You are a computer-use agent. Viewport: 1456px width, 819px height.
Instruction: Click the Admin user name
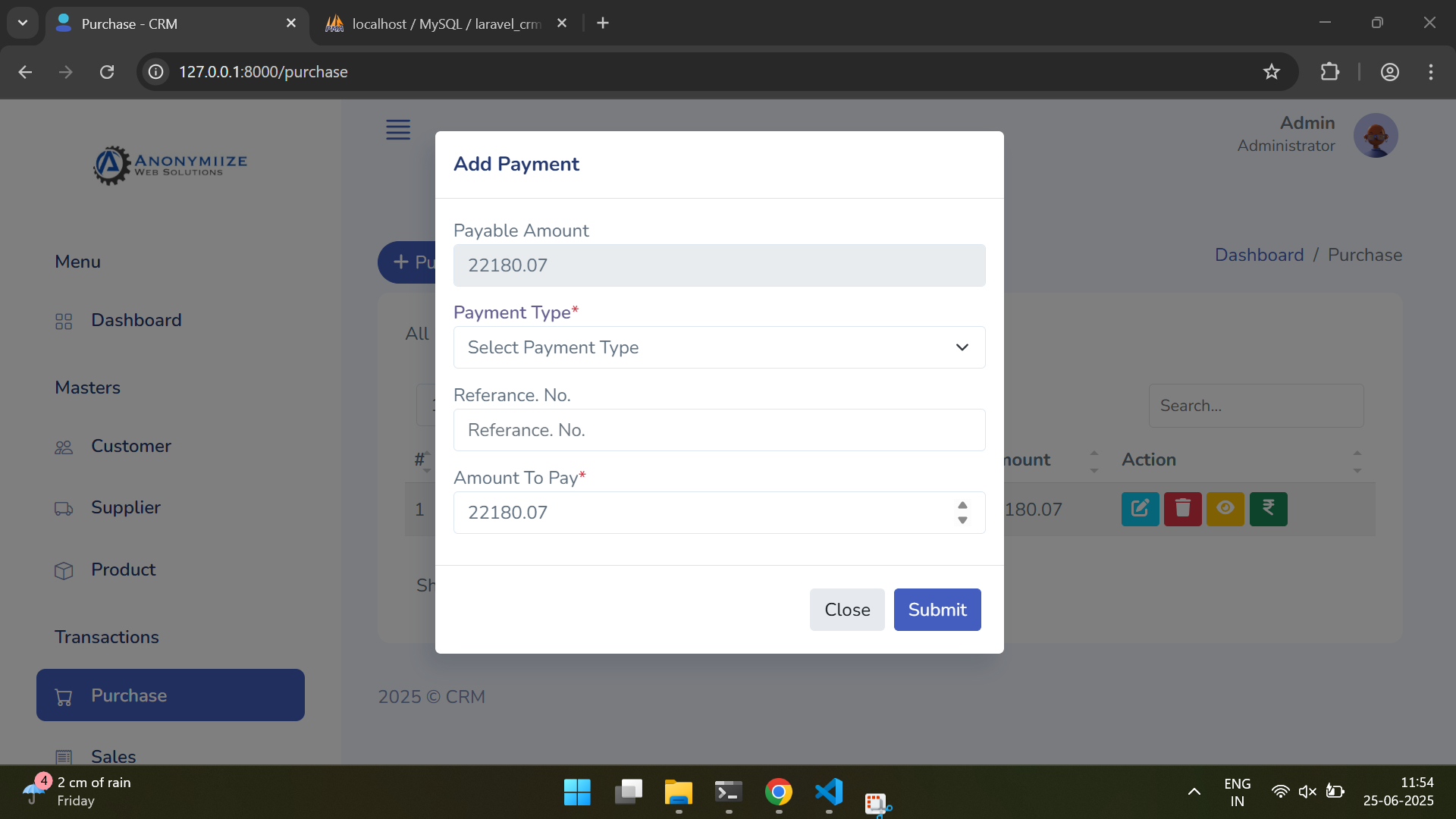(x=1307, y=123)
